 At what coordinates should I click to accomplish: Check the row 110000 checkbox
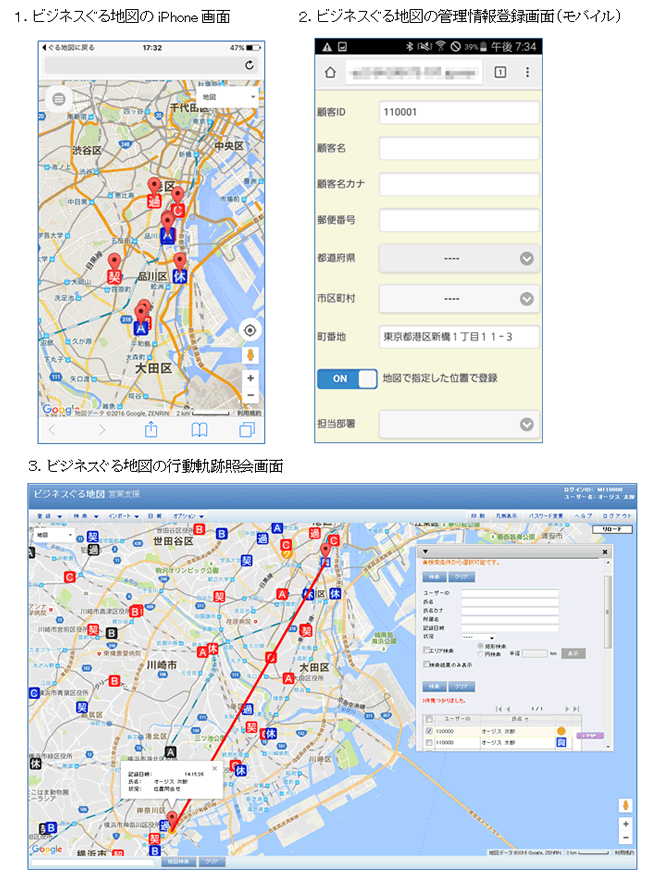tap(429, 742)
